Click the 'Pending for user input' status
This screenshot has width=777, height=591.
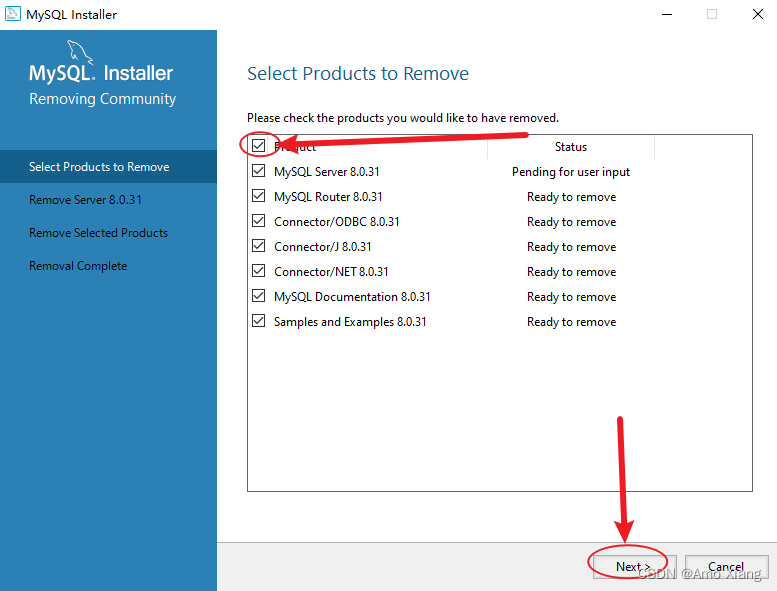point(571,172)
